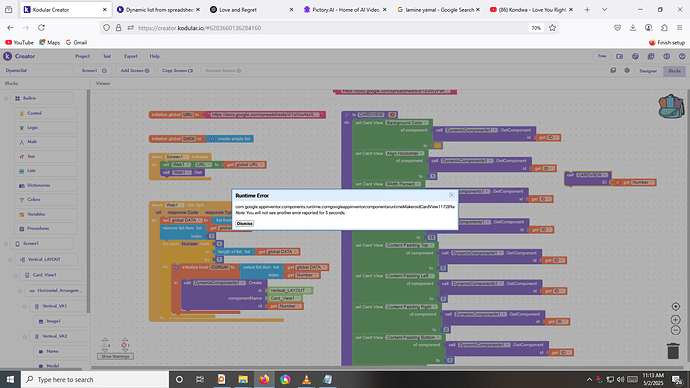Click the Add Screen button
Viewport: 690px width, 388px height.
click(135, 70)
